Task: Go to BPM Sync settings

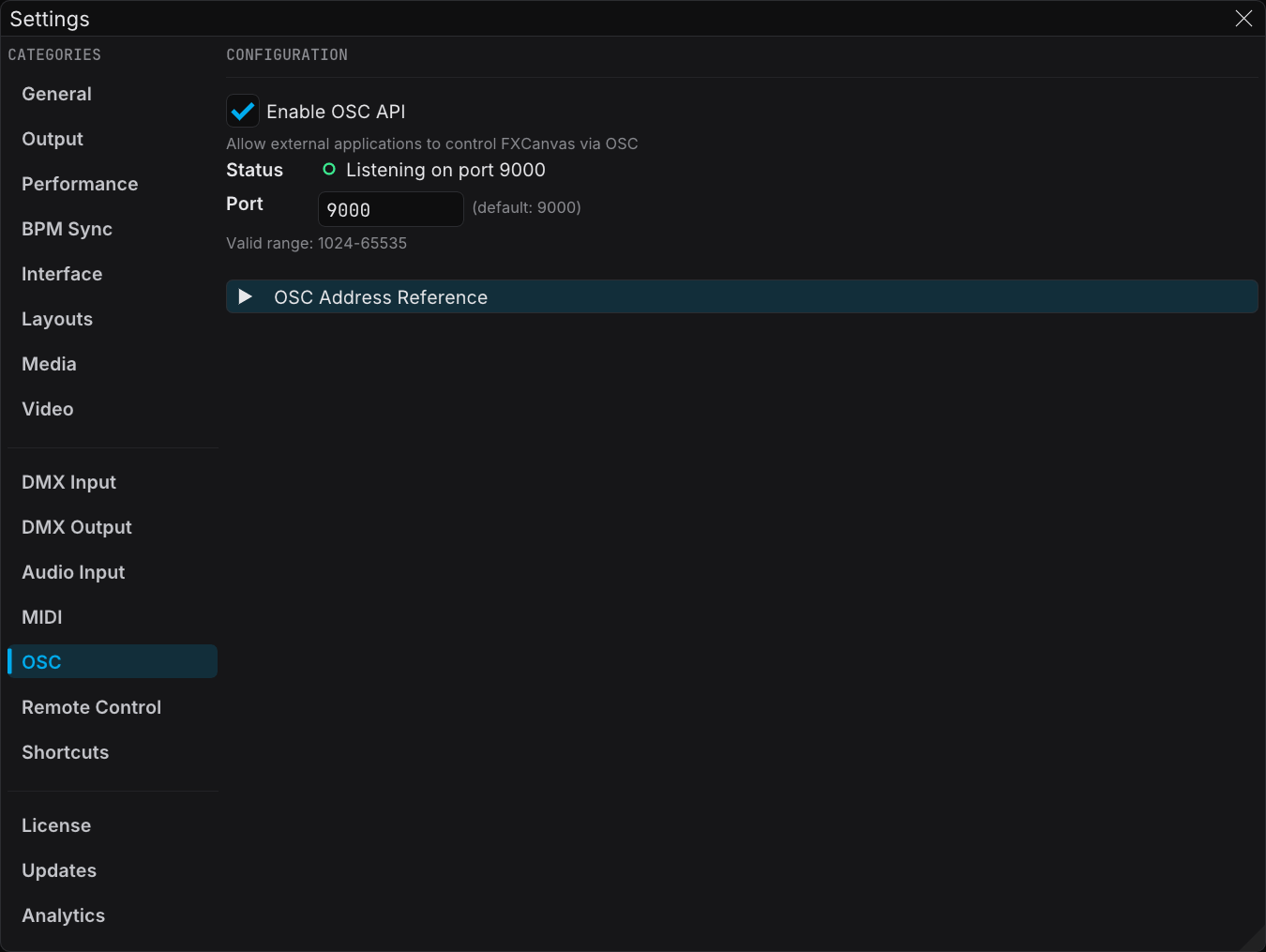Action: (113, 229)
